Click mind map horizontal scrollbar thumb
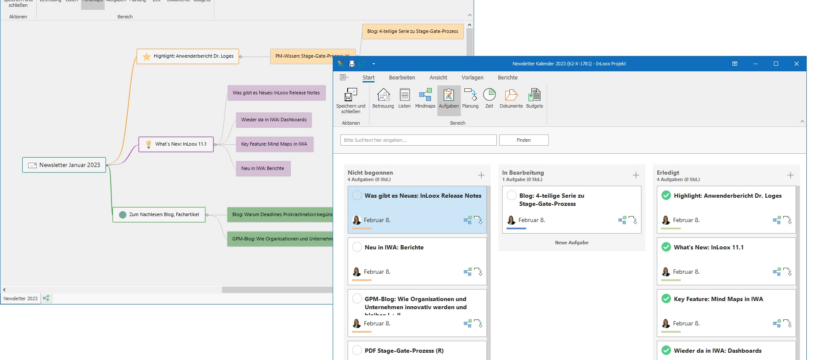This screenshot has width=820, height=360. pyautogui.click(x=277, y=289)
